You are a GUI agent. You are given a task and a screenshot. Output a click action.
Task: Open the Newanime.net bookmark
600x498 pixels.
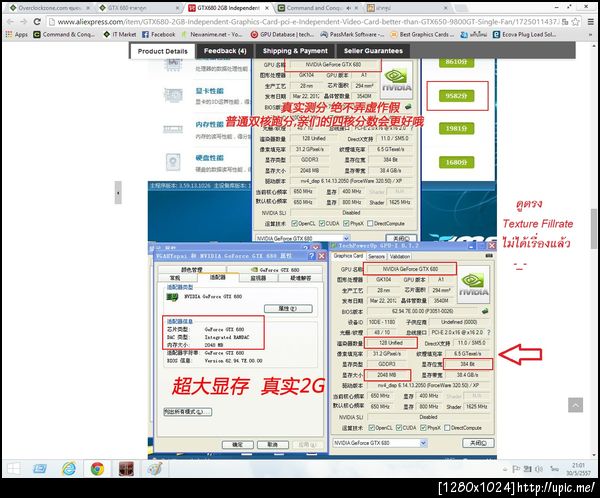pos(212,34)
